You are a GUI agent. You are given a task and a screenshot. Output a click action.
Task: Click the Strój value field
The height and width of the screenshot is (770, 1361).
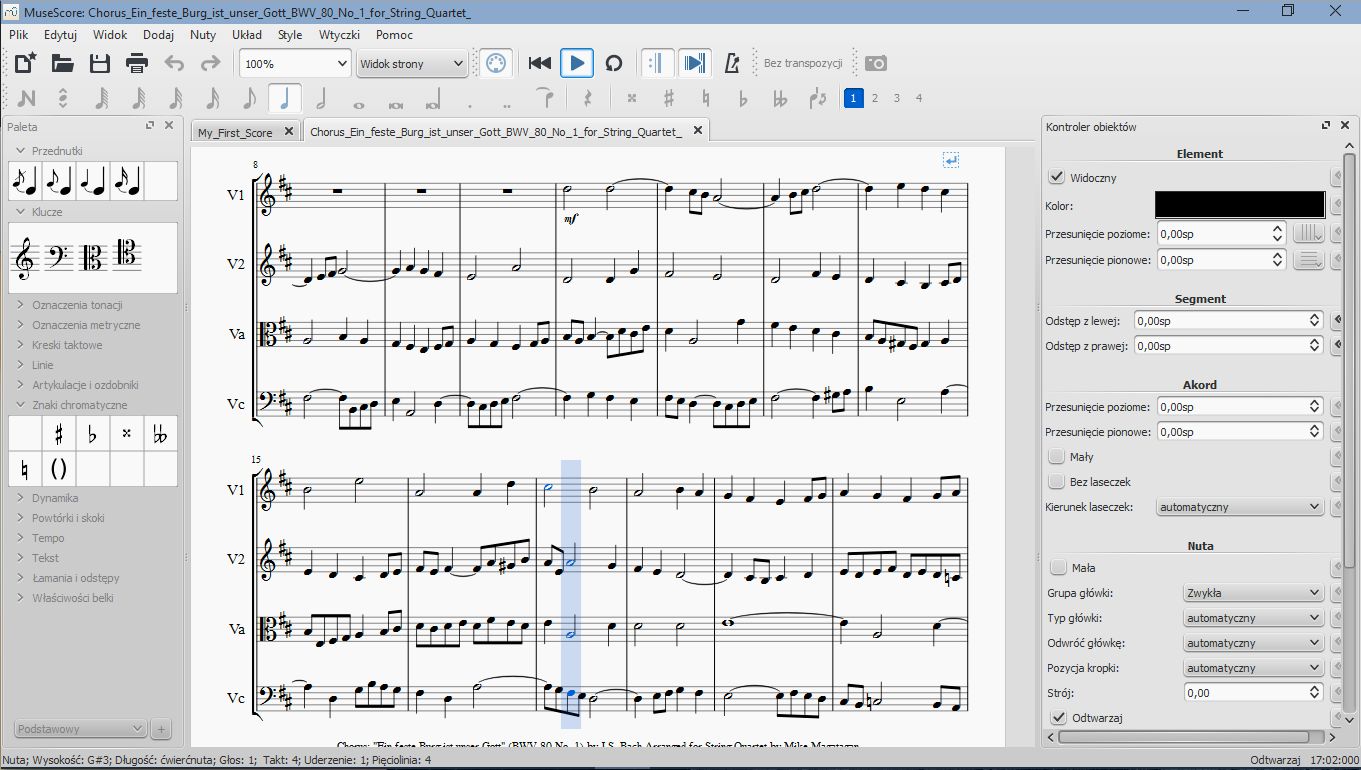click(x=1254, y=692)
